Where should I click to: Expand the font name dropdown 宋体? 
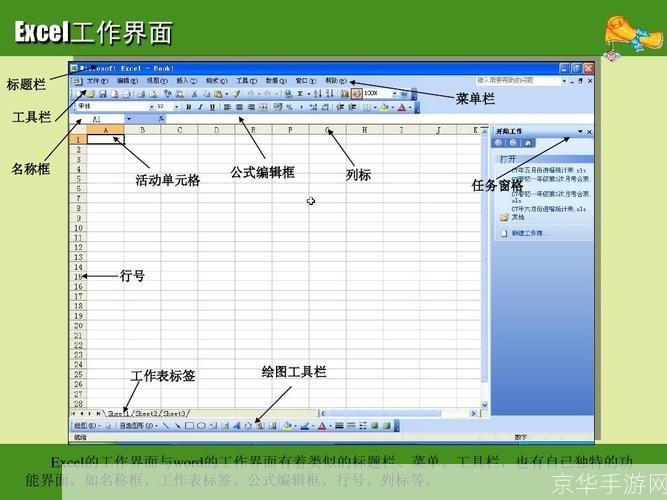coord(151,107)
